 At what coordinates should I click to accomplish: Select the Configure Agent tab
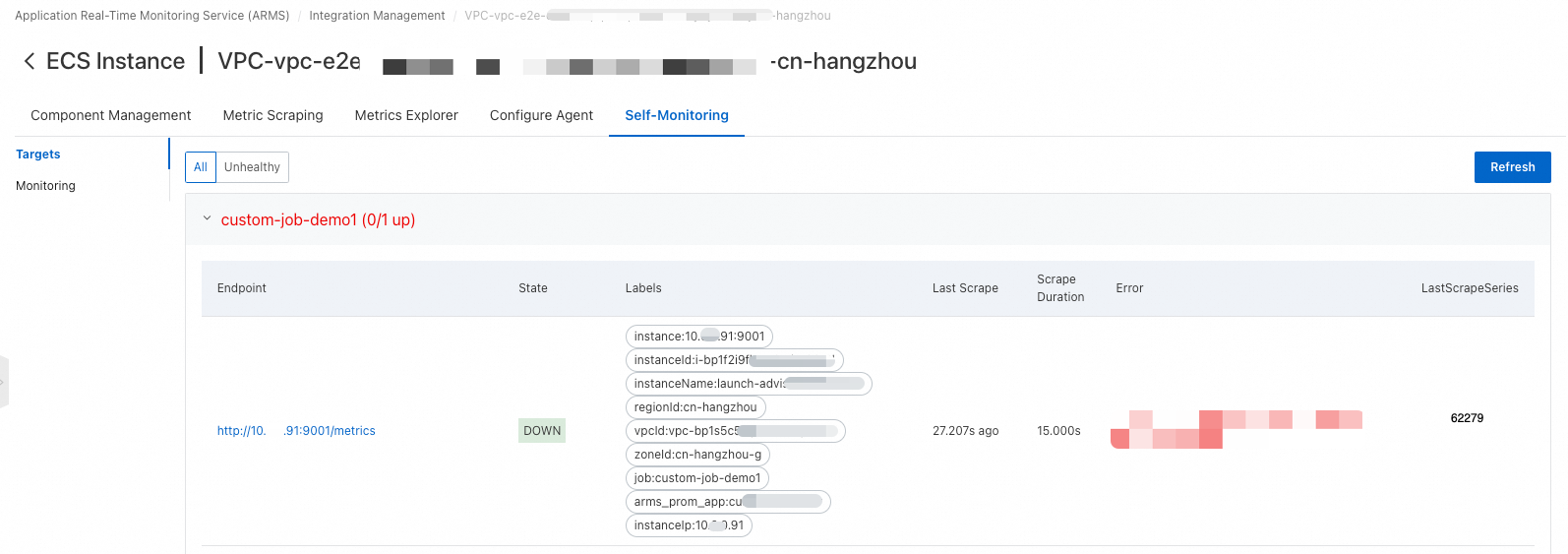[x=541, y=115]
